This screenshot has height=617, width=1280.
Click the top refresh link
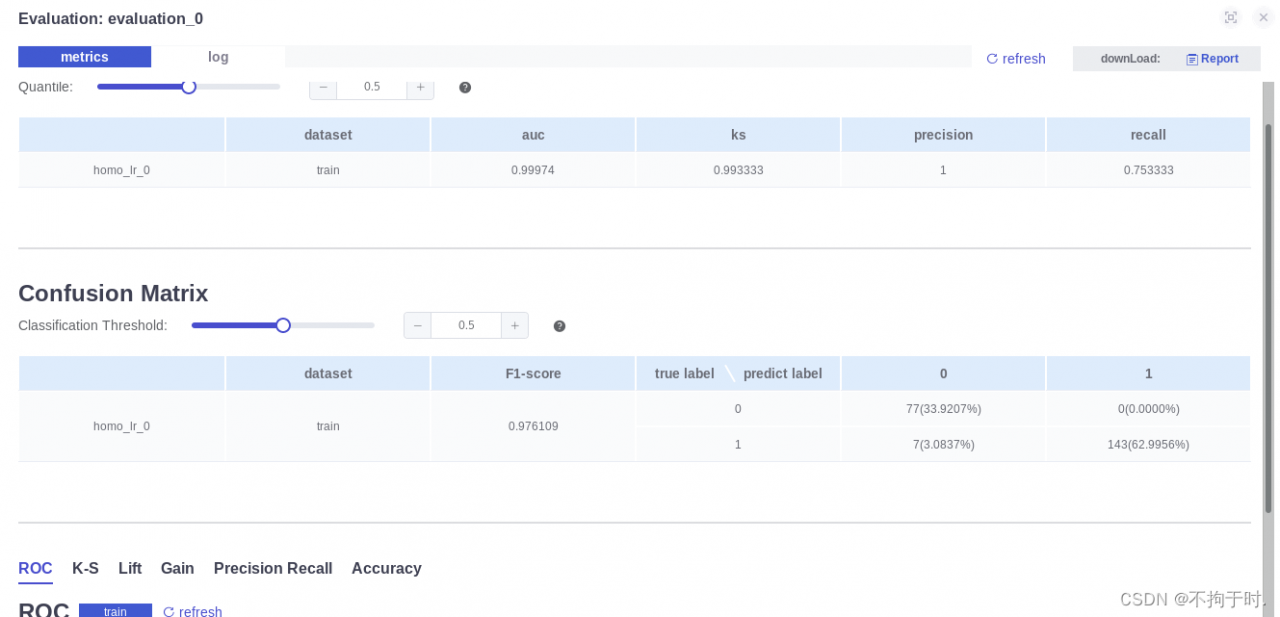pyautogui.click(x=1016, y=59)
